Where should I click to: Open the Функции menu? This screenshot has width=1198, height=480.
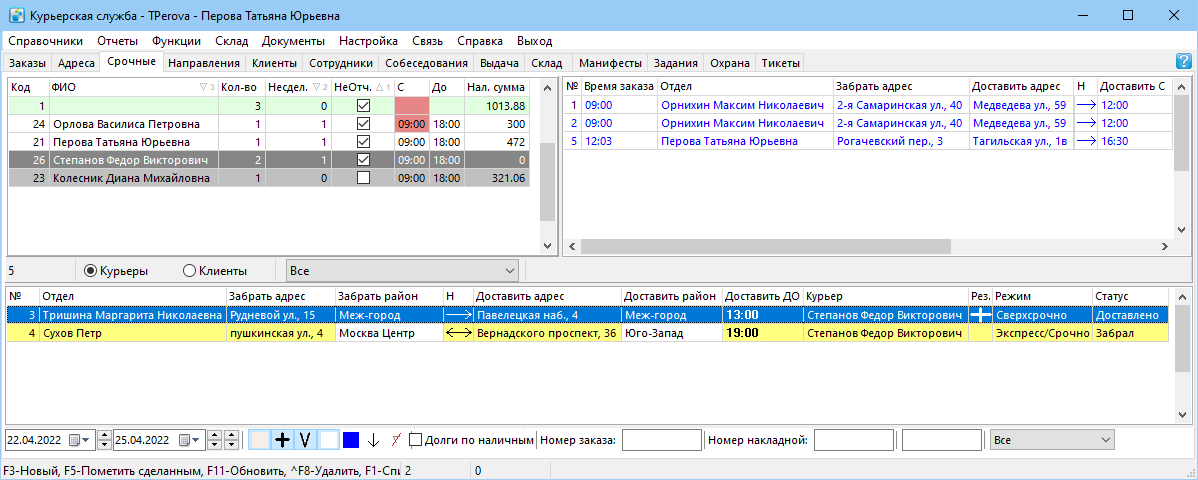pos(176,41)
